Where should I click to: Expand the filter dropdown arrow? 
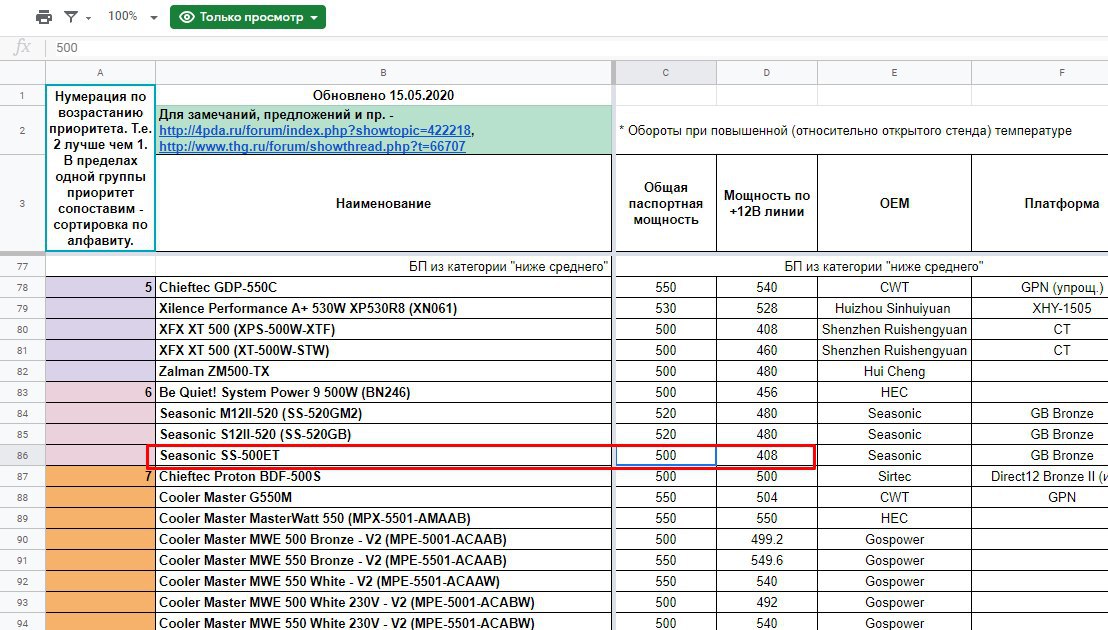coord(88,18)
